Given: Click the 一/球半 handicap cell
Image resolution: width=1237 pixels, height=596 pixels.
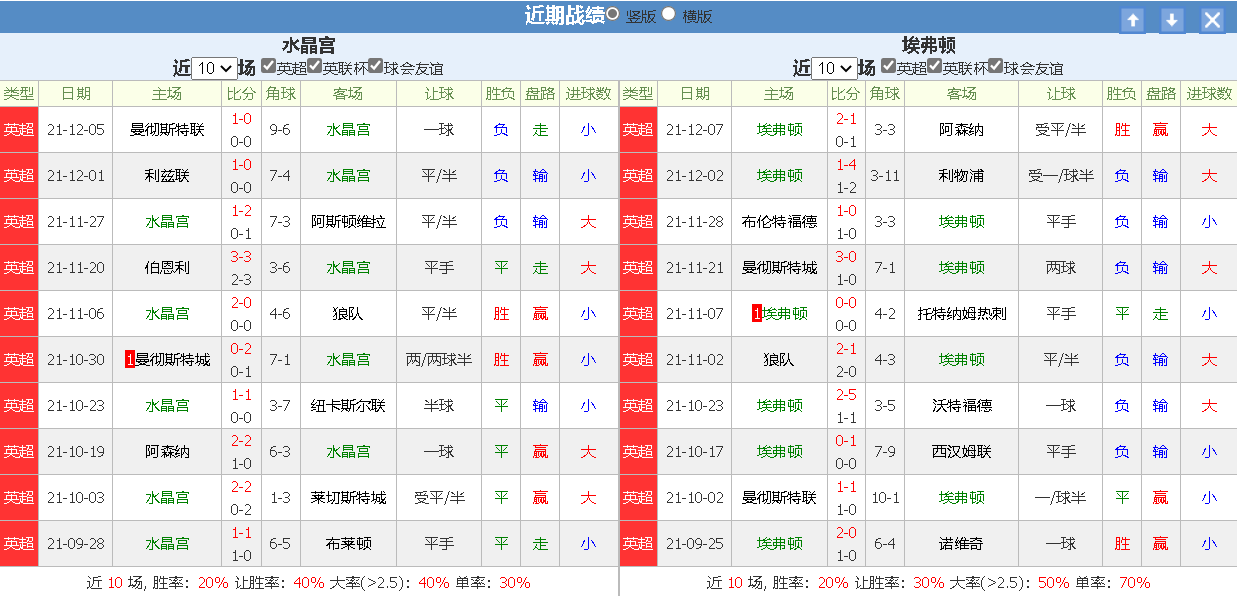Looking at the screenshot, I should click(x=1061, y=497).
